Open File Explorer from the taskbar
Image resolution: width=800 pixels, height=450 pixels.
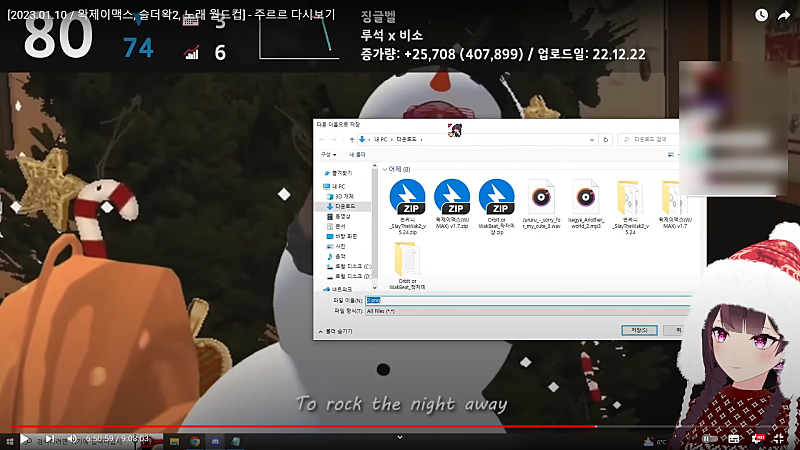point(174,441)
